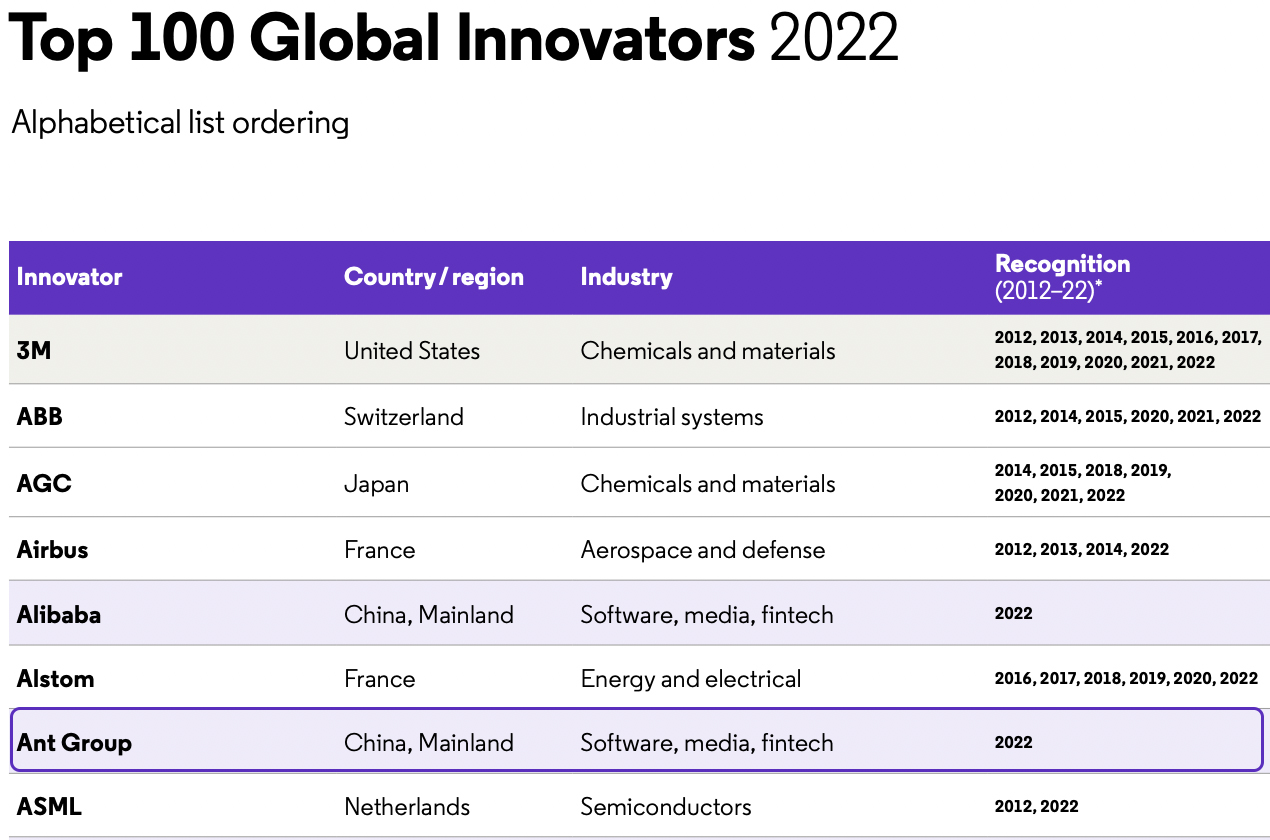Click the Recognition (2012–22) column header

pyautogui.click(x=1062, y=277)
